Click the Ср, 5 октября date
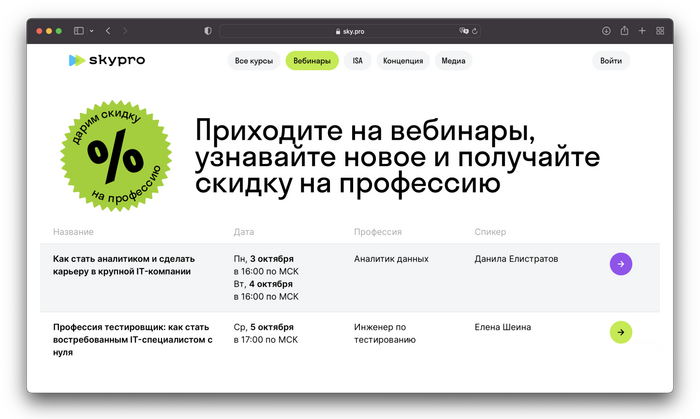The height and width of the screenshot is (419, 700). [x=263, y=327]
